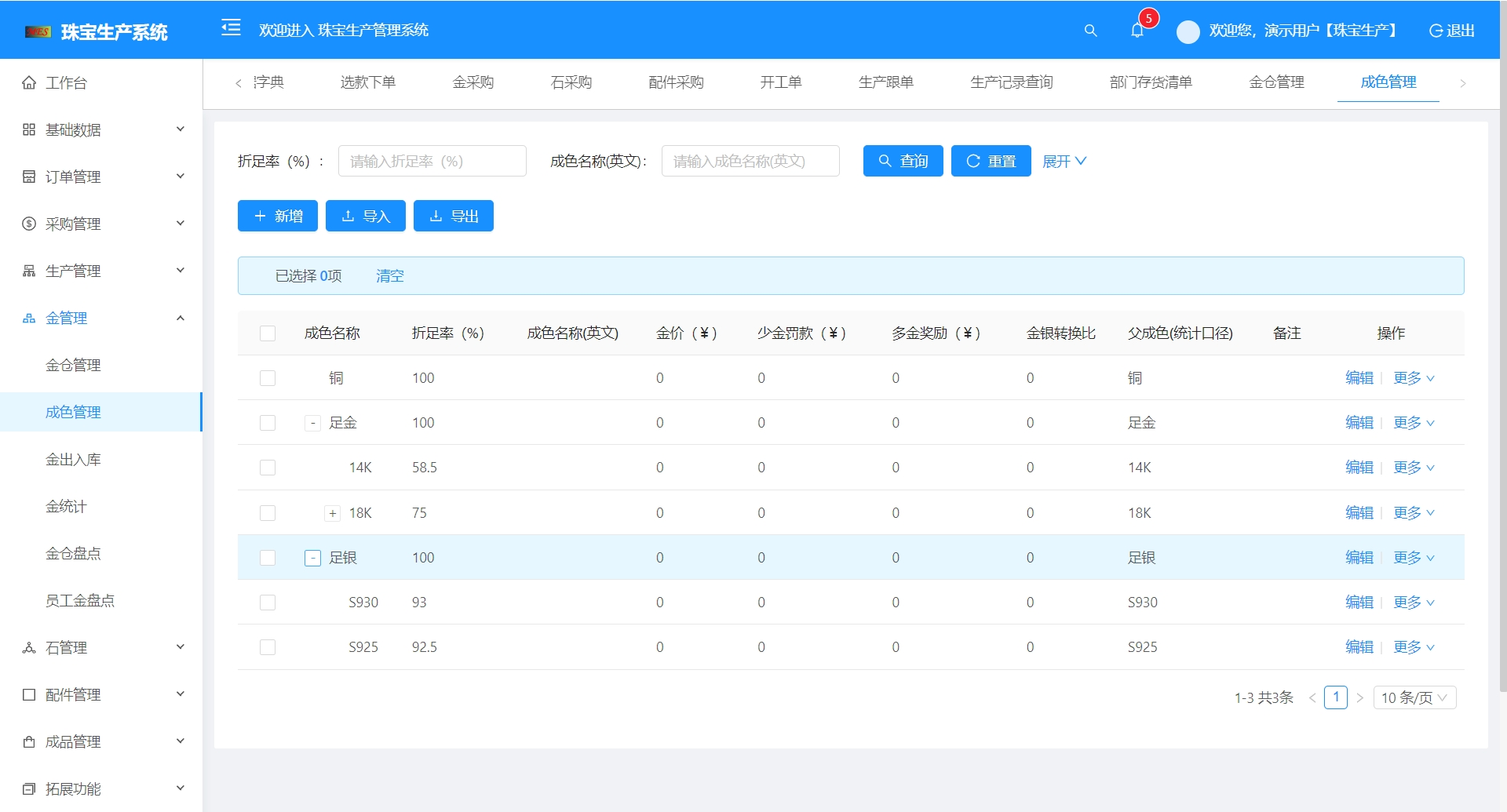The image size is (1507, 812).
Task: Open the search icon in the top bar
Action: tap(1090, 31)
